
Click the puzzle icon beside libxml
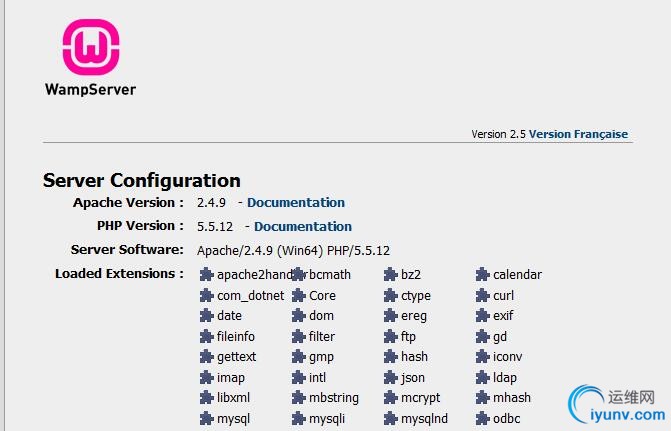pos(207,398)
